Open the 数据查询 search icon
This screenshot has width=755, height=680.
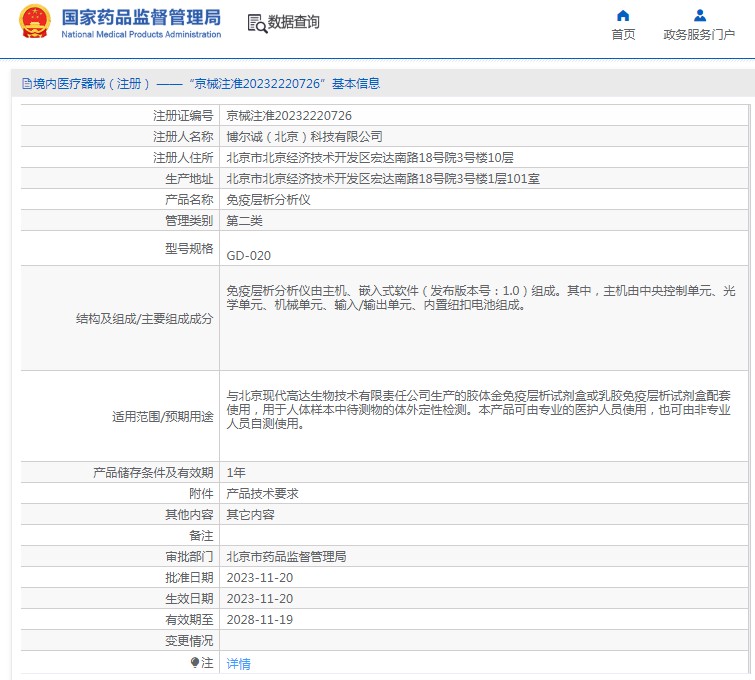257,24
